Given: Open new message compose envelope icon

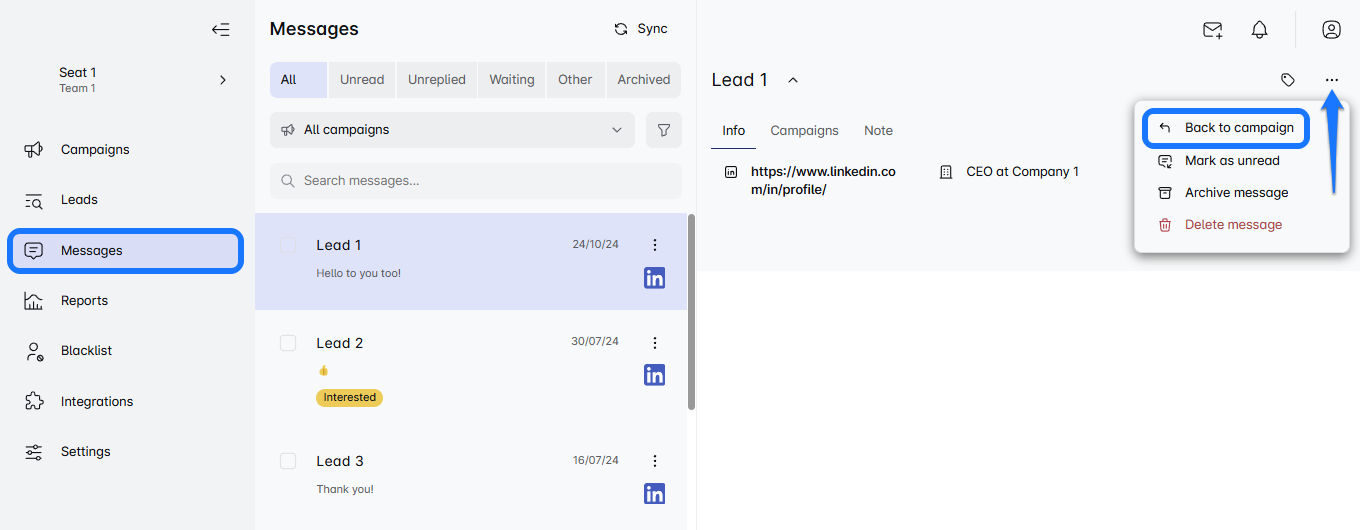Looking at the screenshot, I should point(1212,30).
